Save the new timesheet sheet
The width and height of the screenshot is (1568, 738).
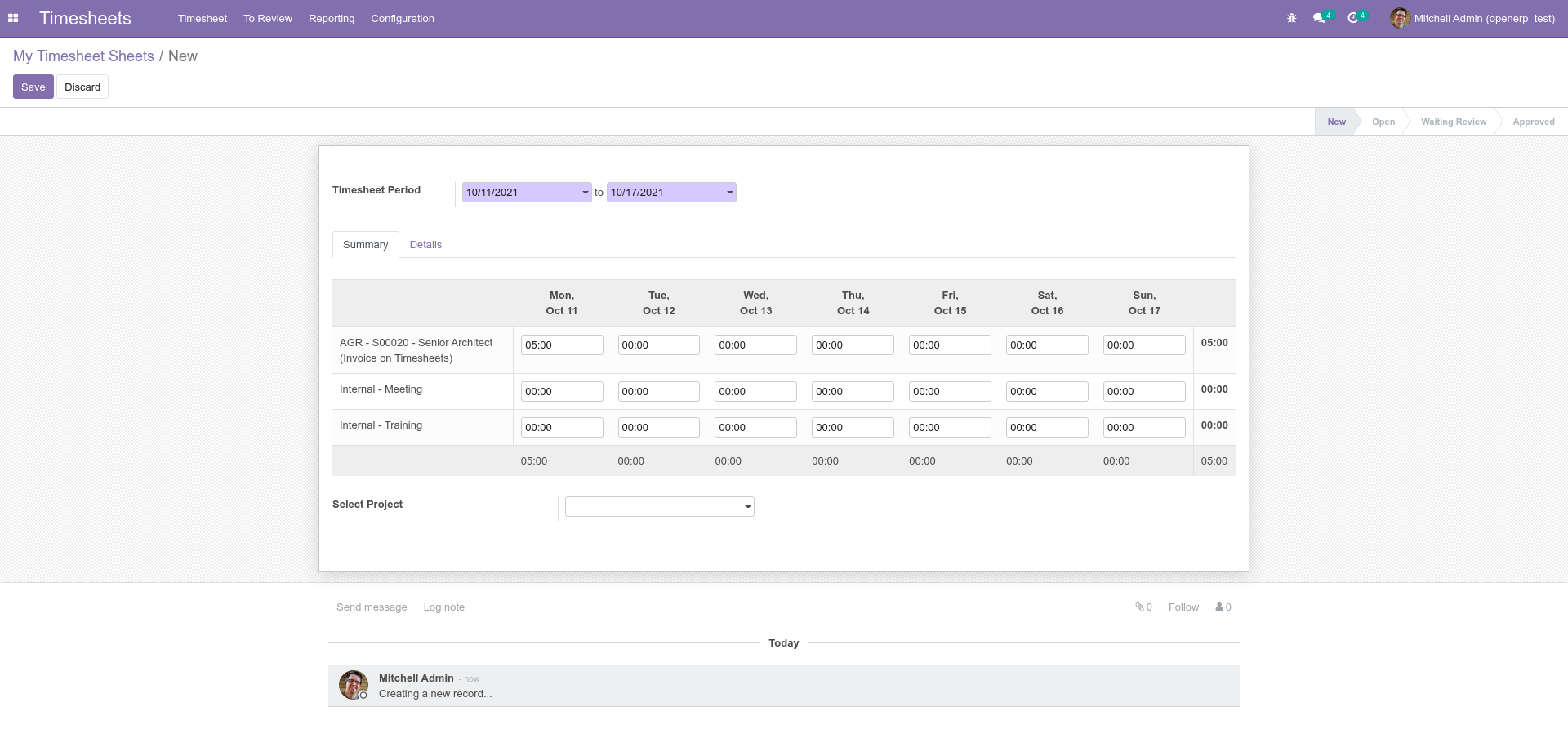[x=33, y=87]
